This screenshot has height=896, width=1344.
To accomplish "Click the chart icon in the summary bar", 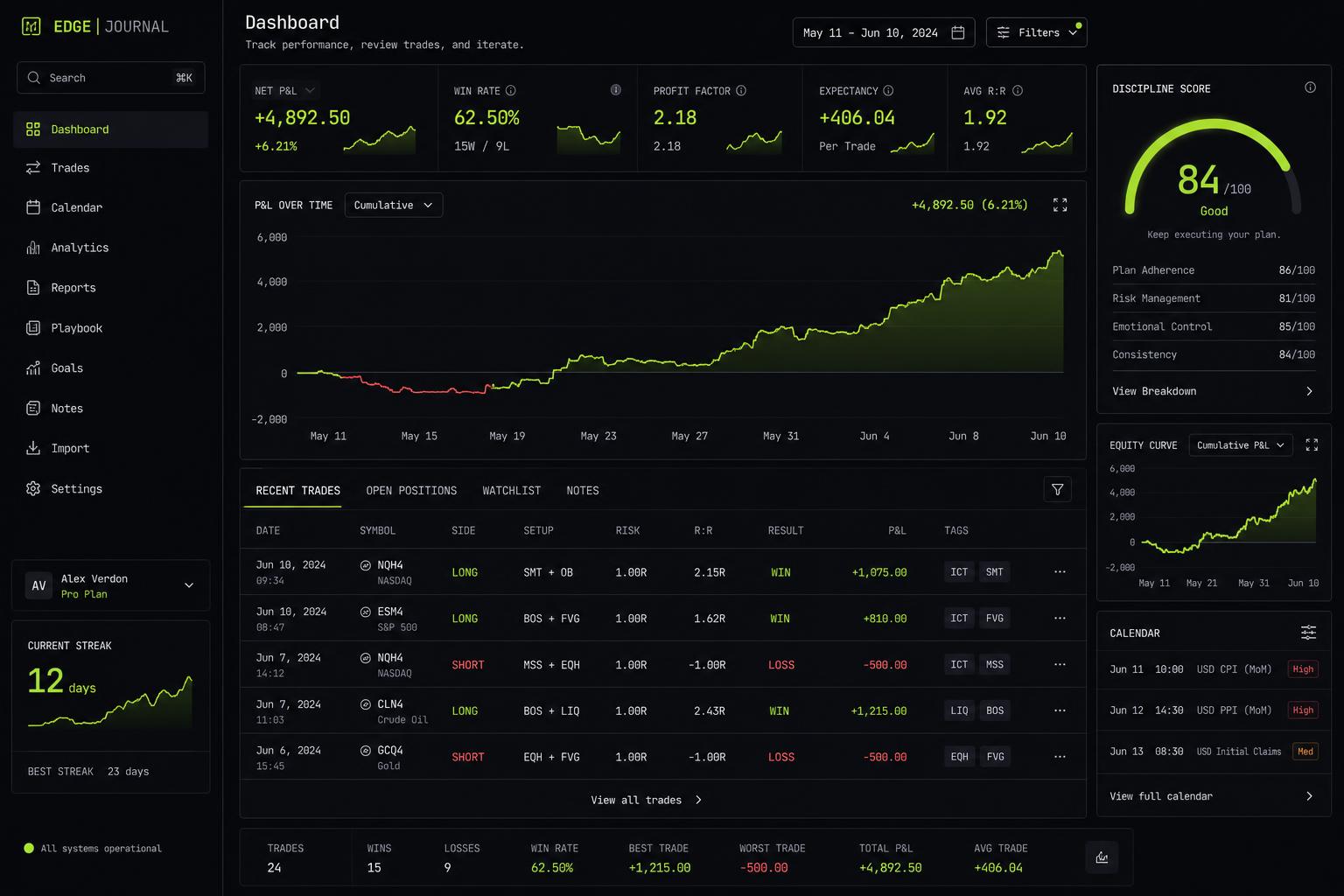I will [x=1102, y=857].
